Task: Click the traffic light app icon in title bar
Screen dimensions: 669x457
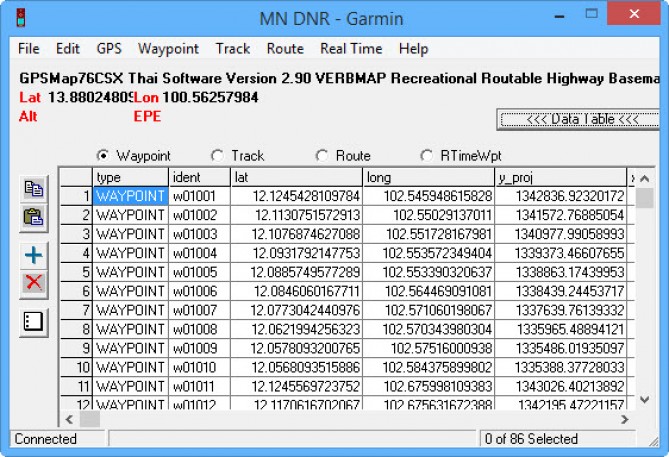Action: (x=21, y=18)
